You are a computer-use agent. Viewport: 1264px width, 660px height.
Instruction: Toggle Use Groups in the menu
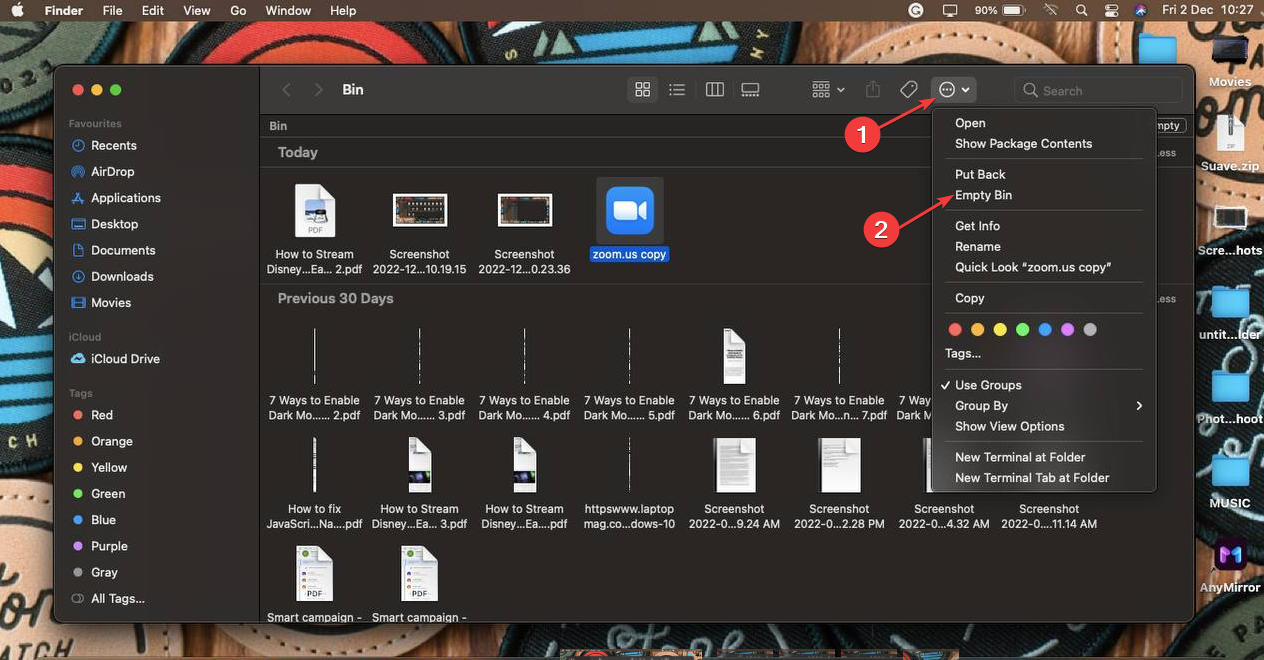pyautogui.click(x=988, y=385)
